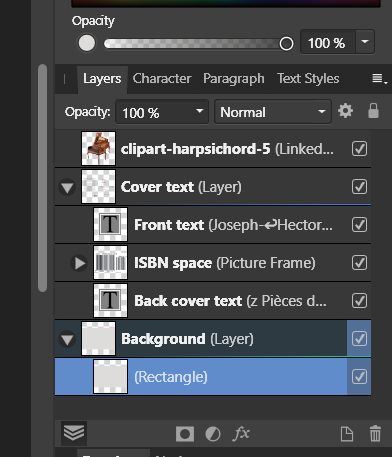Screen dimensions: 392x457
Task: Click the harpsichord layer thumbnail
Action: pyautogui.click(x=99, y=149)
